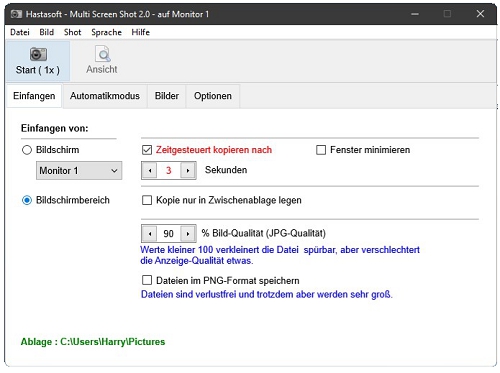Expand the Monitor 1 dropdown
Image resolution: width=500 pixels, height=373 pixels.
point(79,171)
